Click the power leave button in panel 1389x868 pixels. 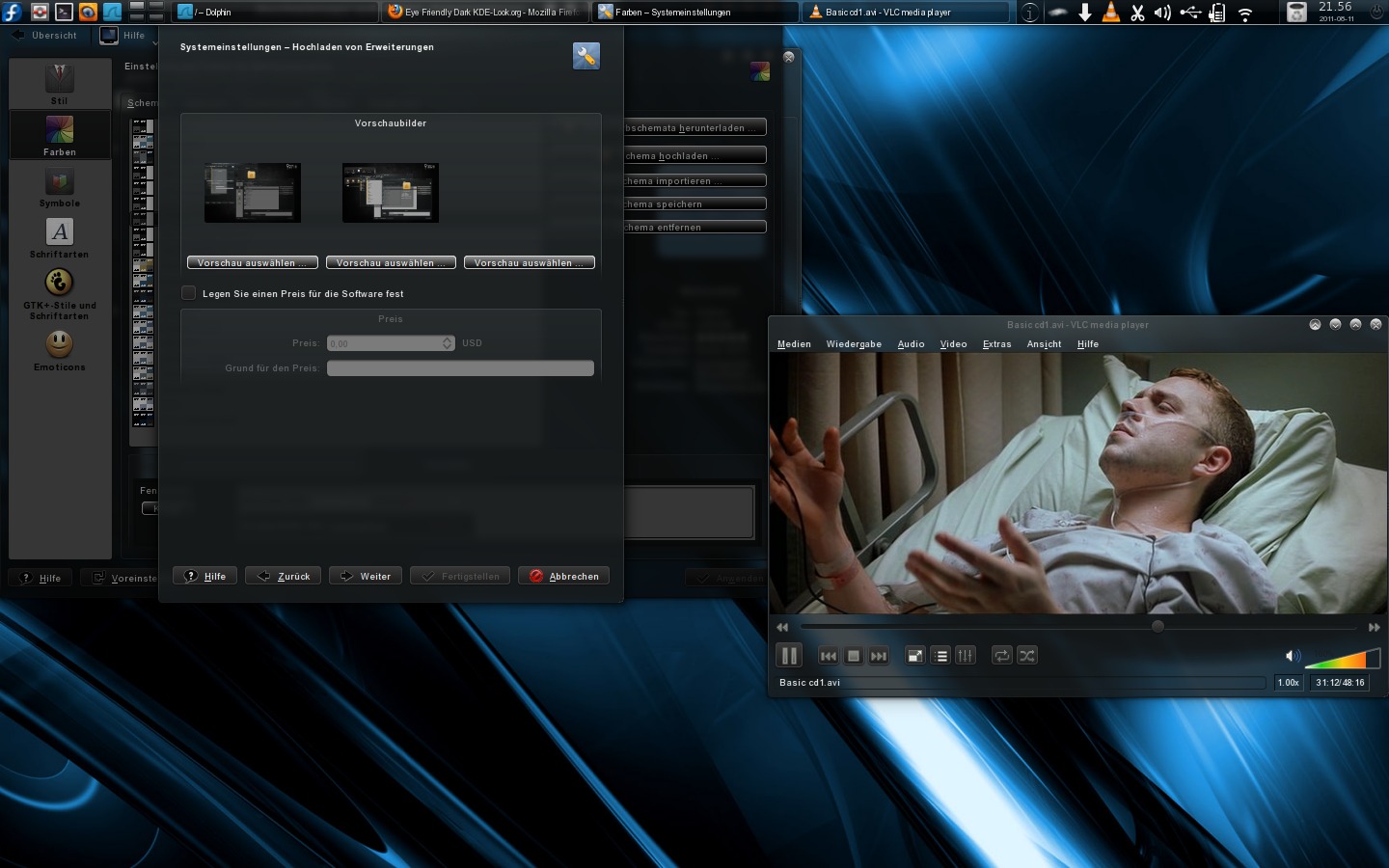coord(1376,13)
